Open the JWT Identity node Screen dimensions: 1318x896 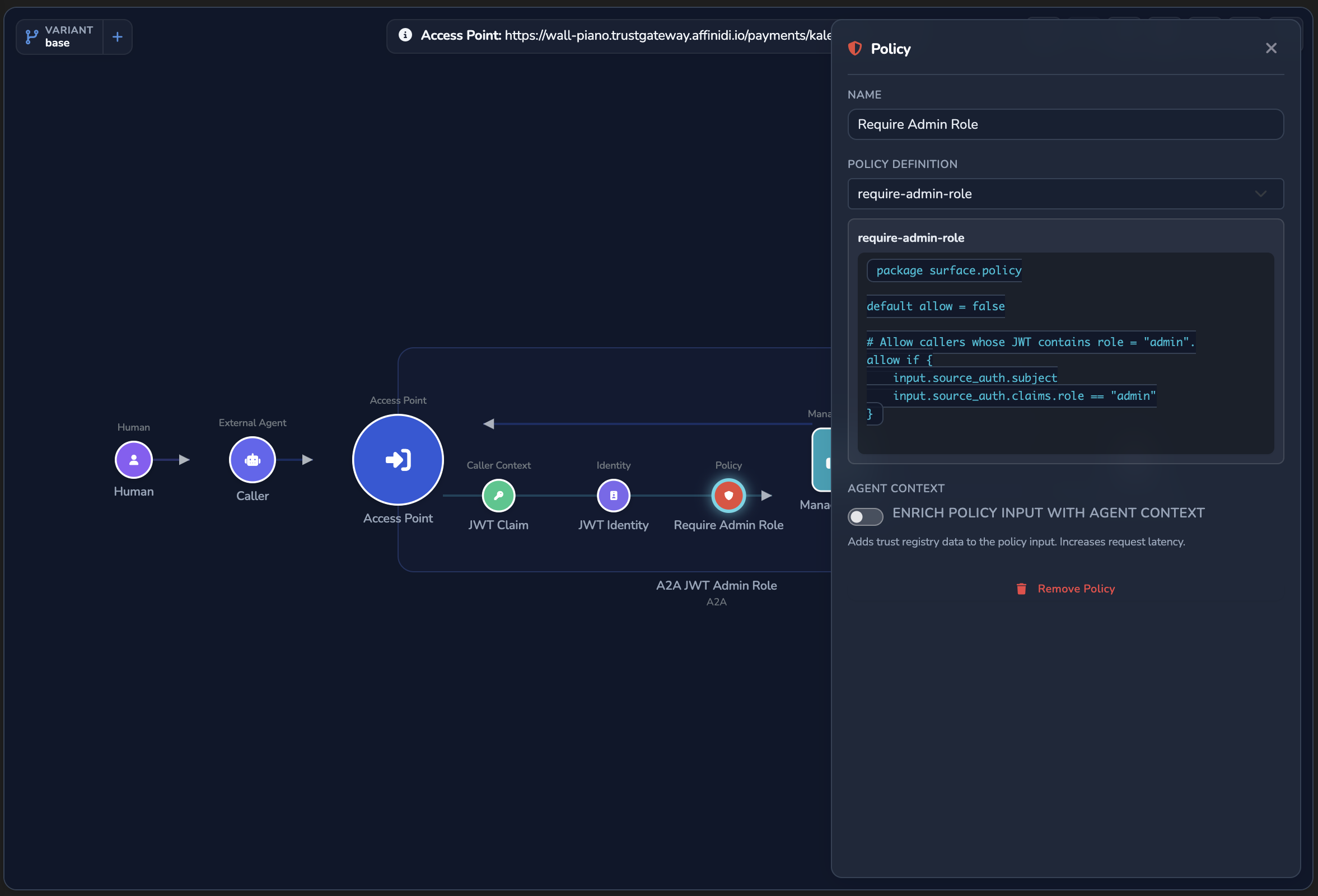click(614, 495)
